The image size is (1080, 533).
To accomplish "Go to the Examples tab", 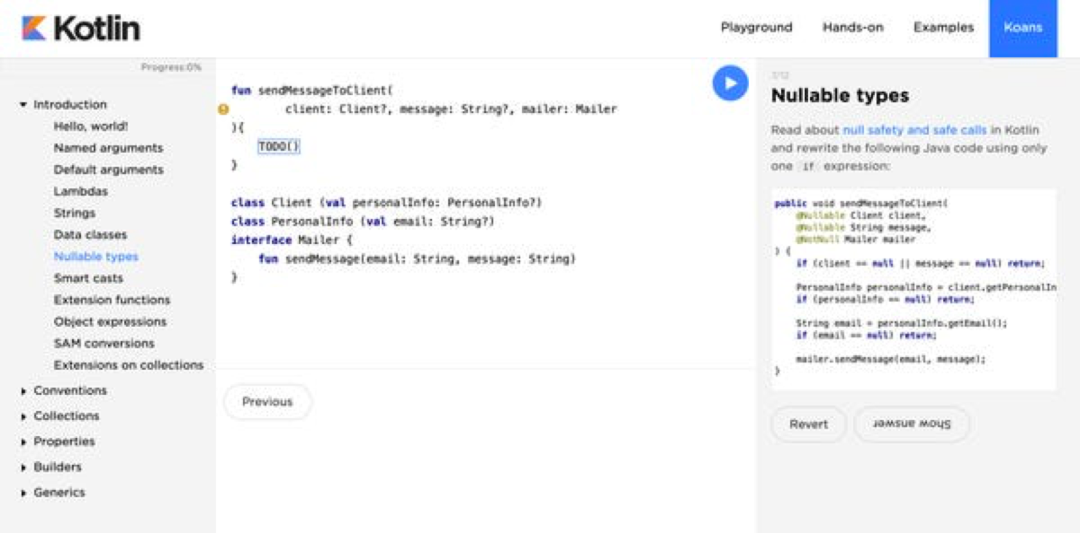I will [x=943, y=28].
